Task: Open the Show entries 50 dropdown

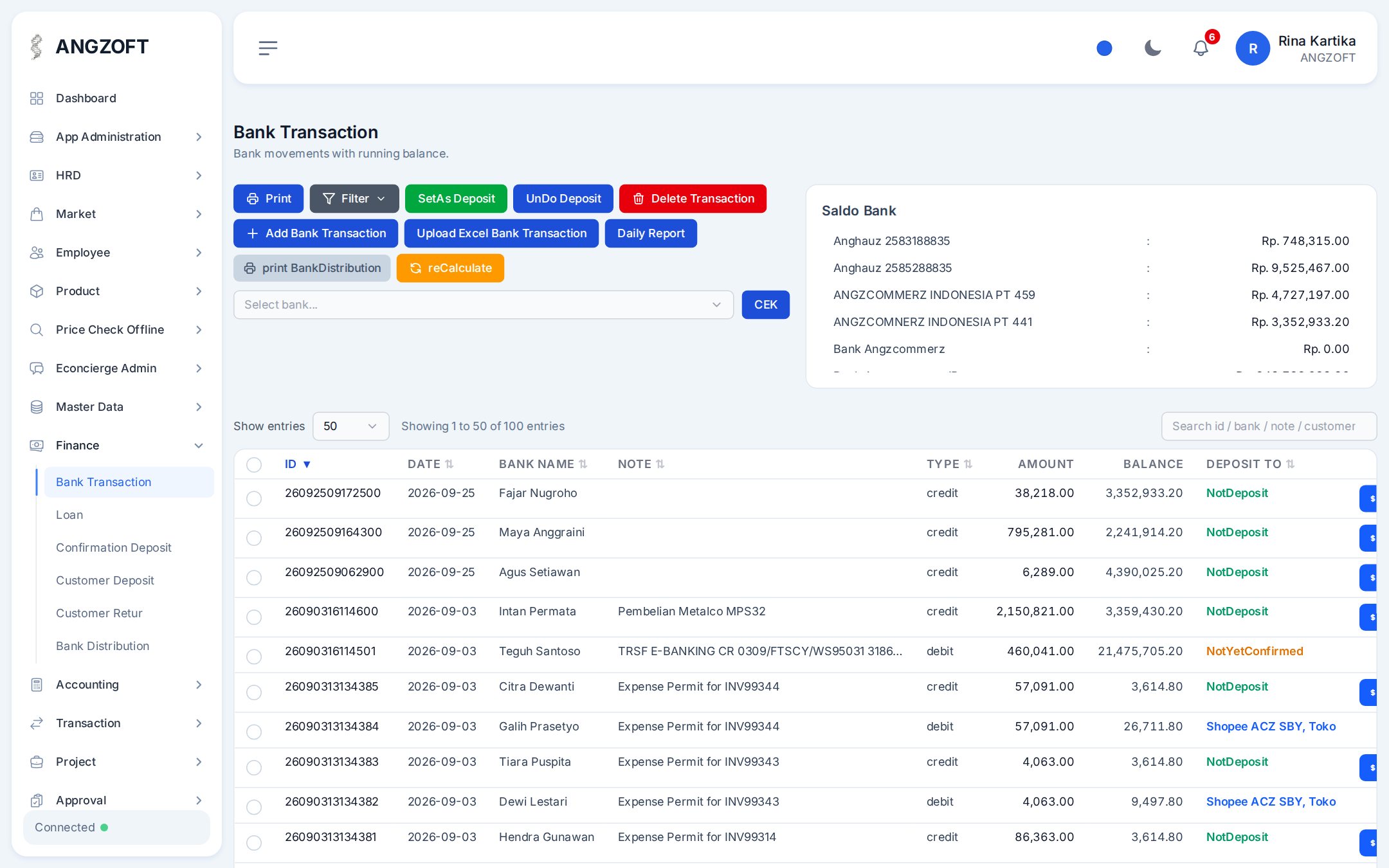Action: click(350, 426)
